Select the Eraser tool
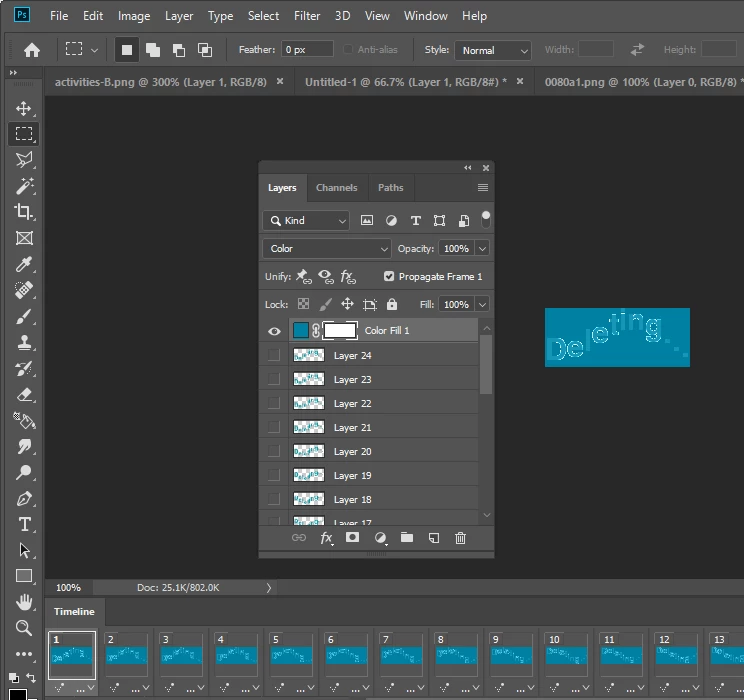This screenshot has width=744, height=700. [x=24, y=394]
